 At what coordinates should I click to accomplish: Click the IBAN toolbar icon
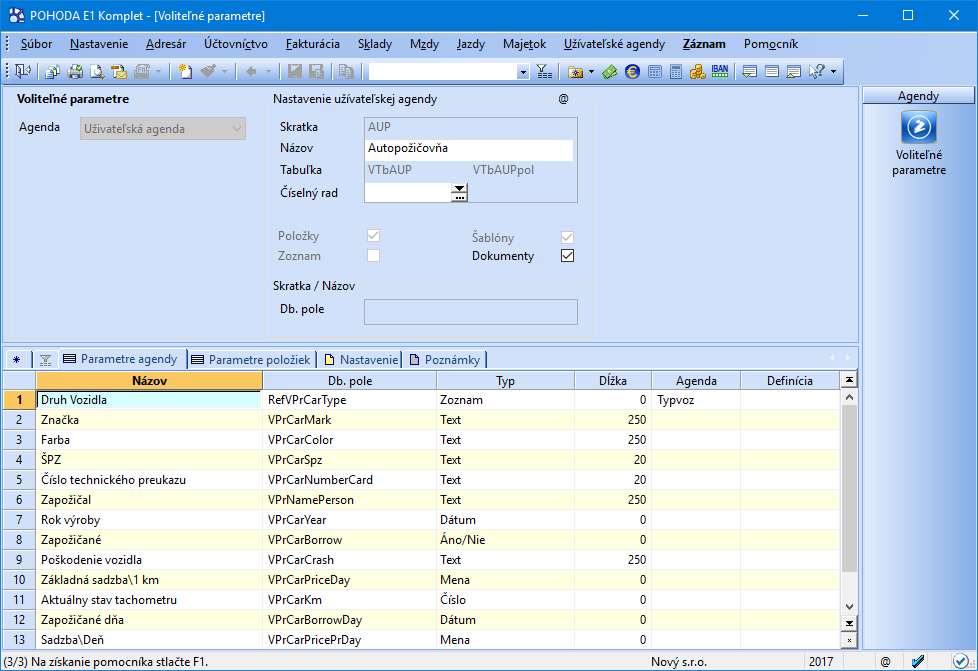pyautogui.click(x=720, y=72)
